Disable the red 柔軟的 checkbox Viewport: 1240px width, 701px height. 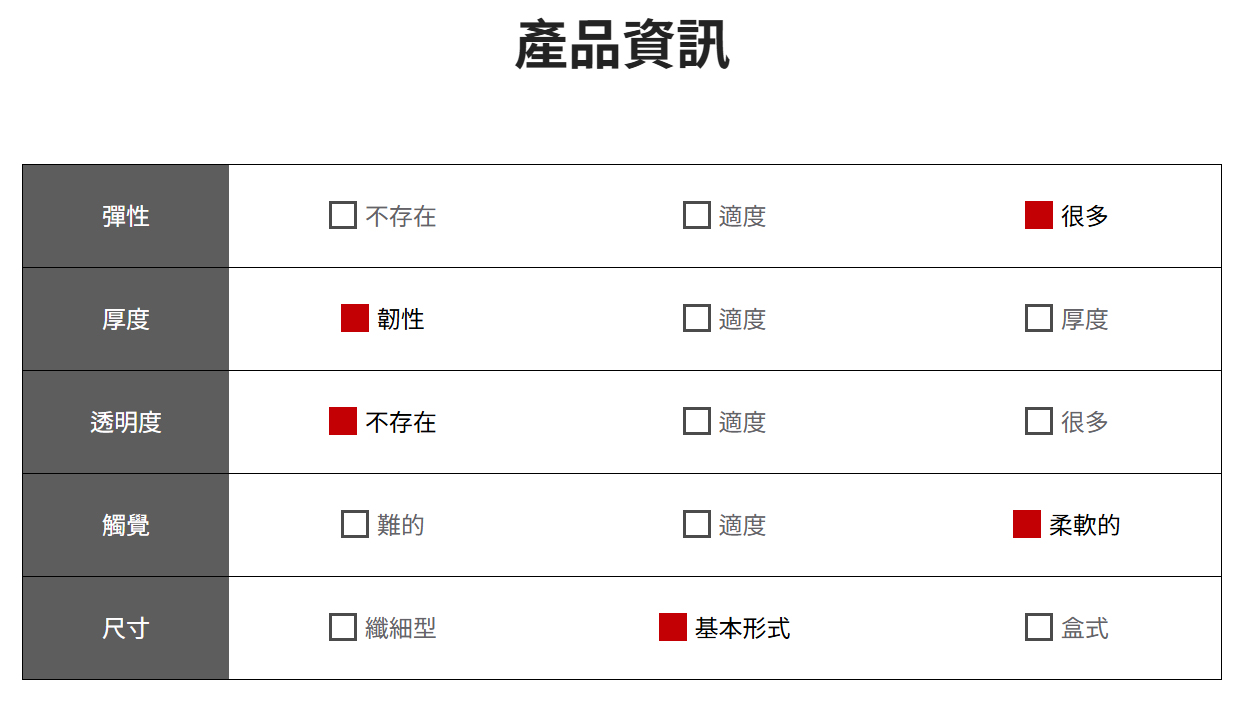pyautogui.click(x=1027, y=524)
